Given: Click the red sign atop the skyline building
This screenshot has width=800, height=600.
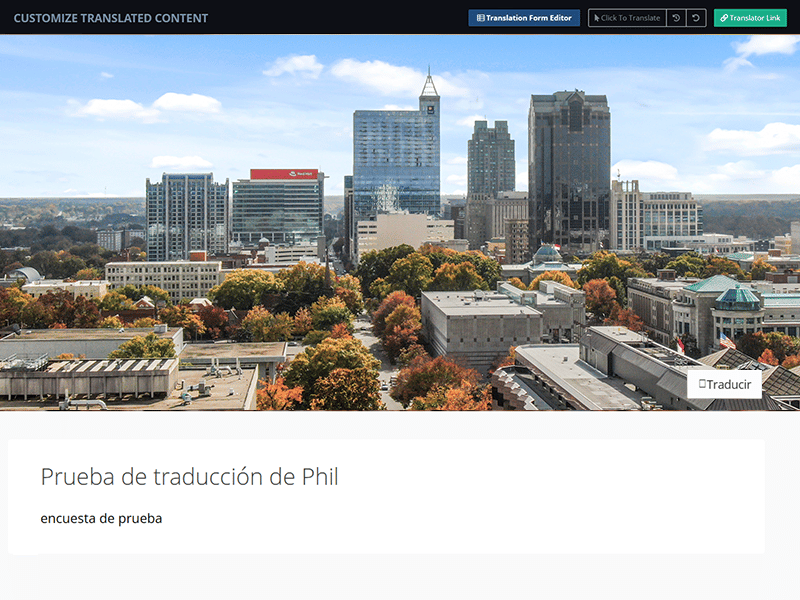Looking at the screenshot, I should pyautogui.click(x=284, y=174).
